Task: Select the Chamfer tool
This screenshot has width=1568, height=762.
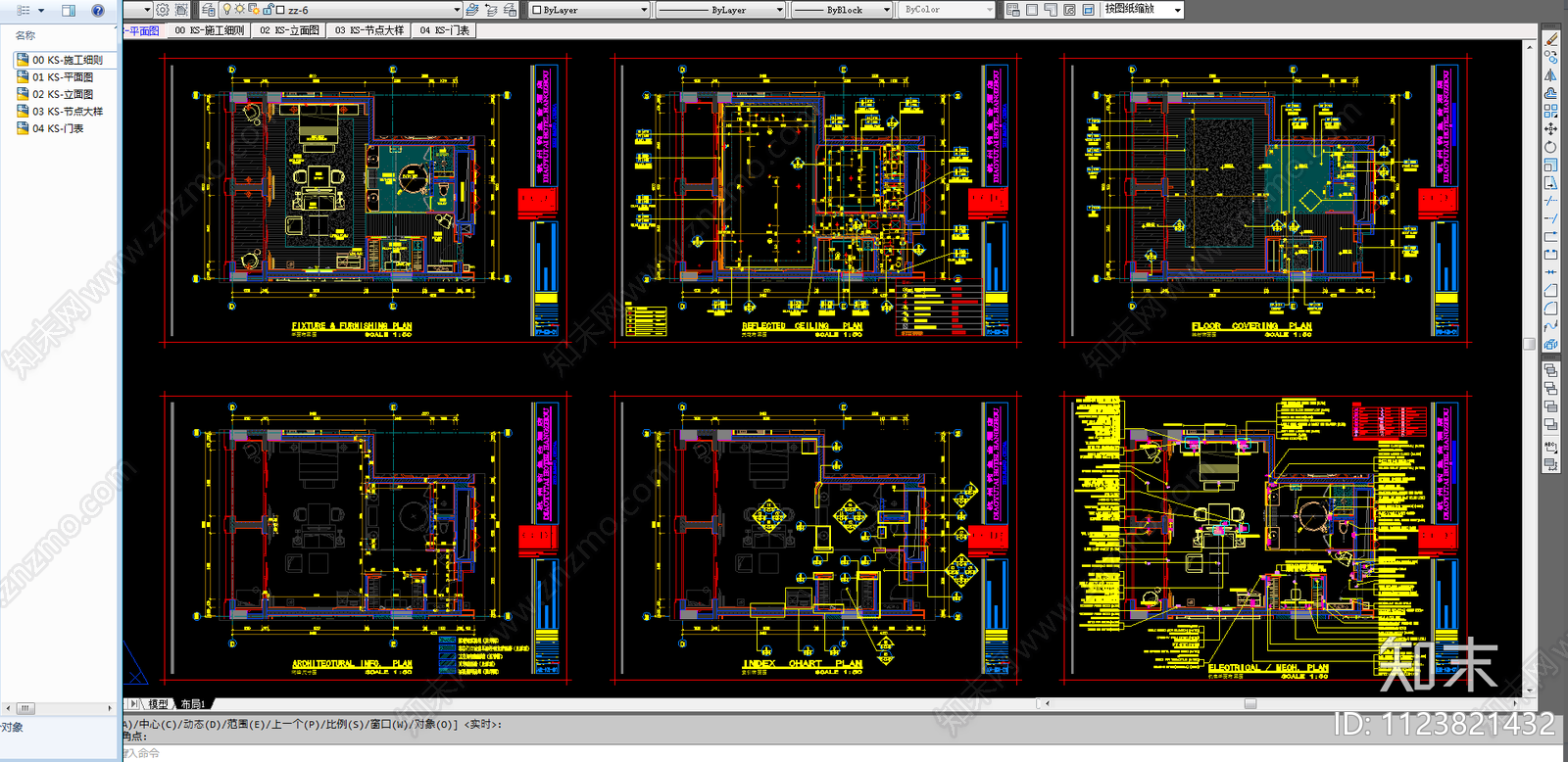Action: coord(1550,290)
